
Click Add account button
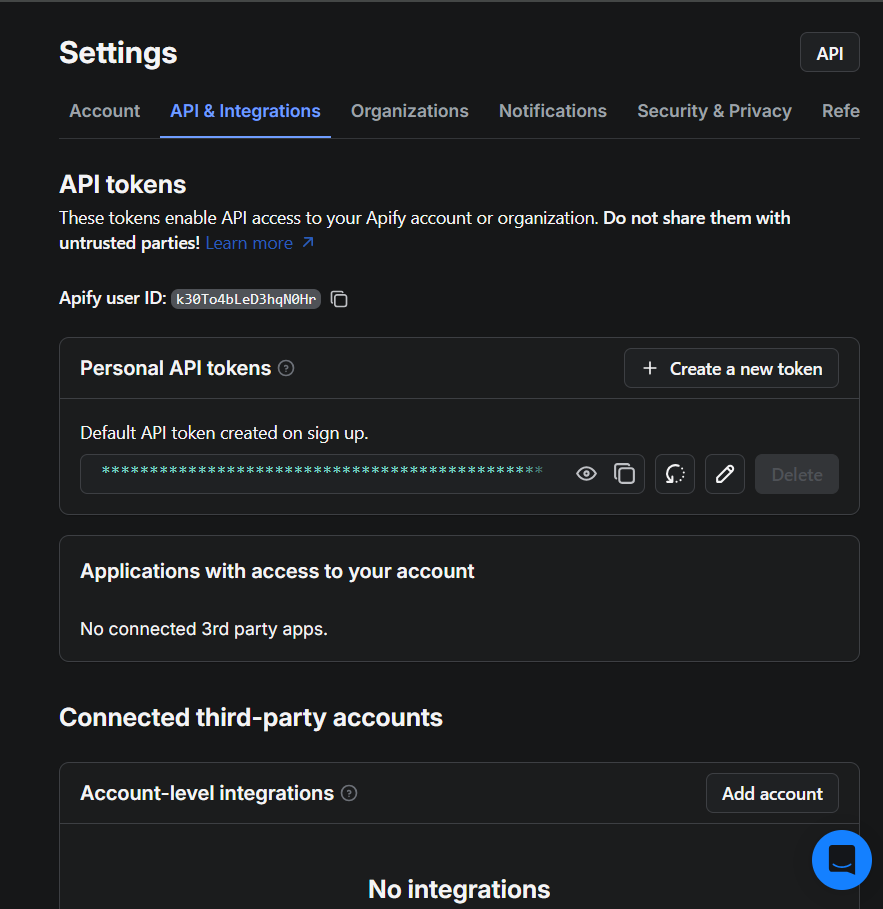point(772,793)
